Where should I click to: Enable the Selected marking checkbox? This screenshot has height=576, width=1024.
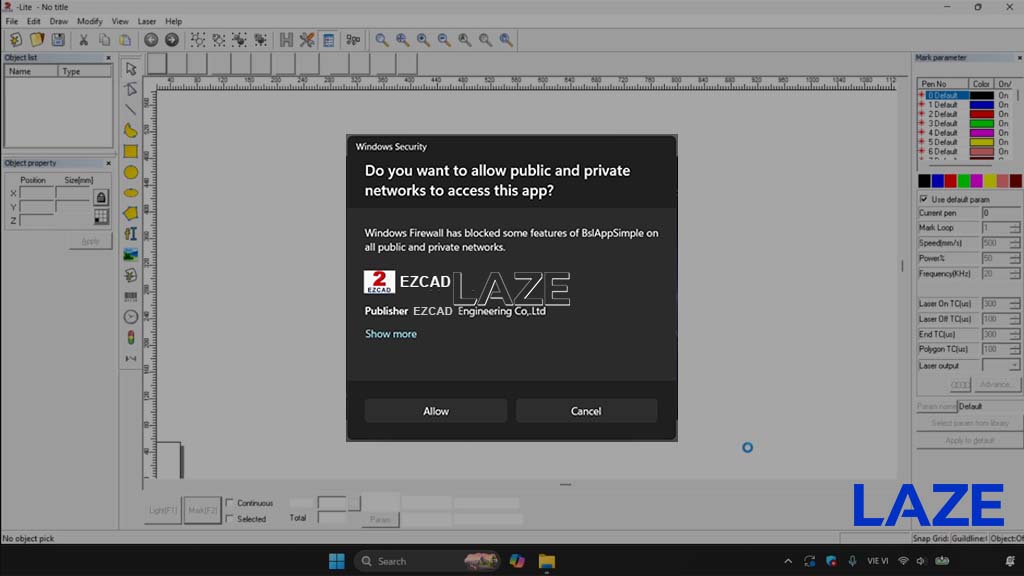coord(229,519)
